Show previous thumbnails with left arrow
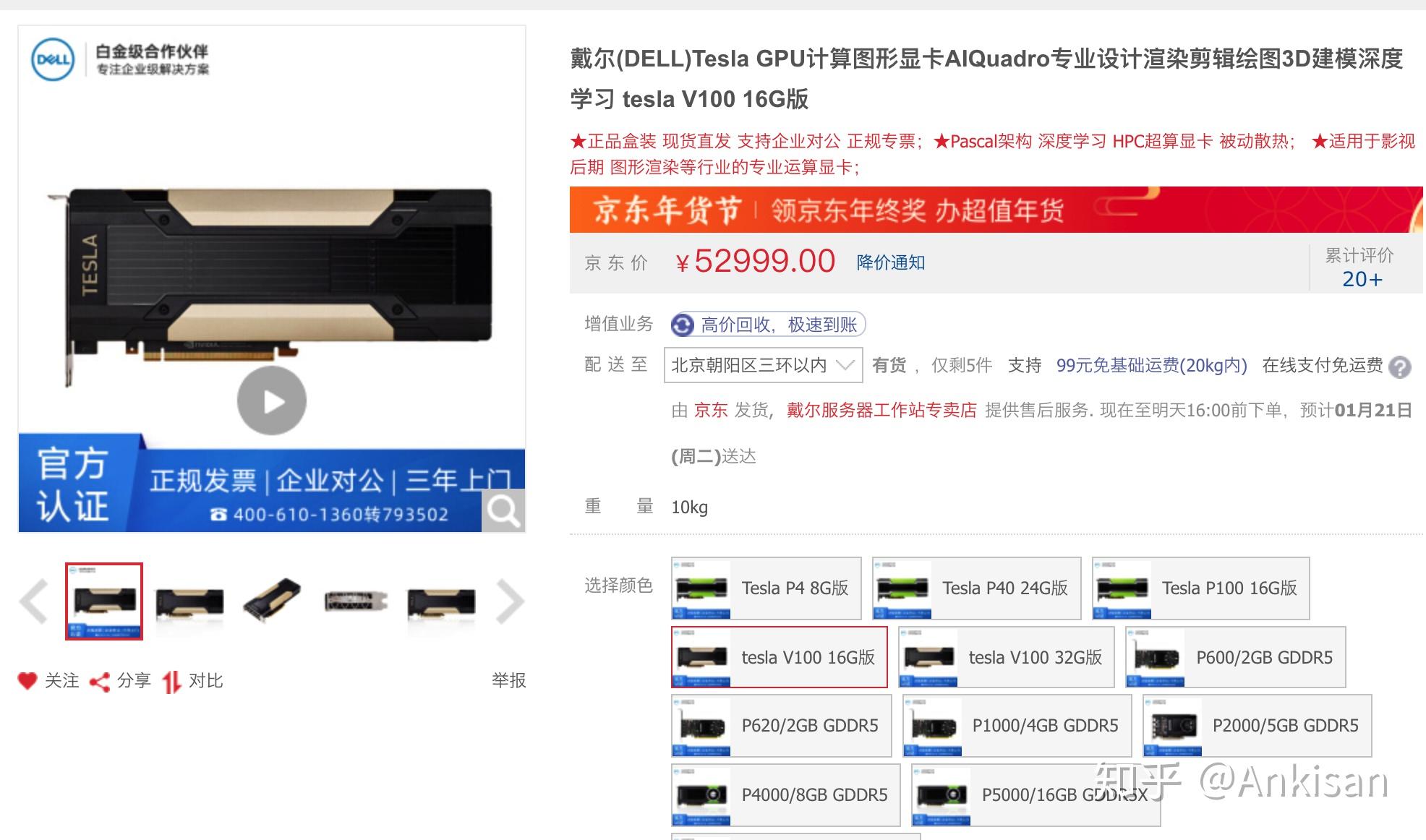The image size is (1426, 840). click(x=34, y=601)
